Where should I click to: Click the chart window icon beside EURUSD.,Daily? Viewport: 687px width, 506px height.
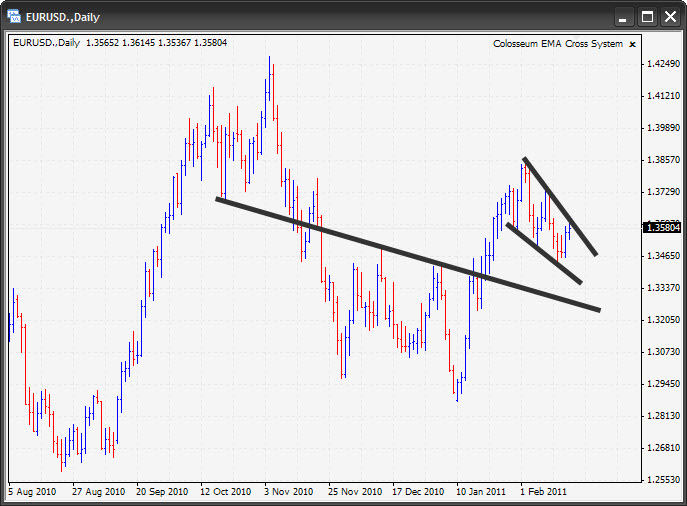pos(13,16)
